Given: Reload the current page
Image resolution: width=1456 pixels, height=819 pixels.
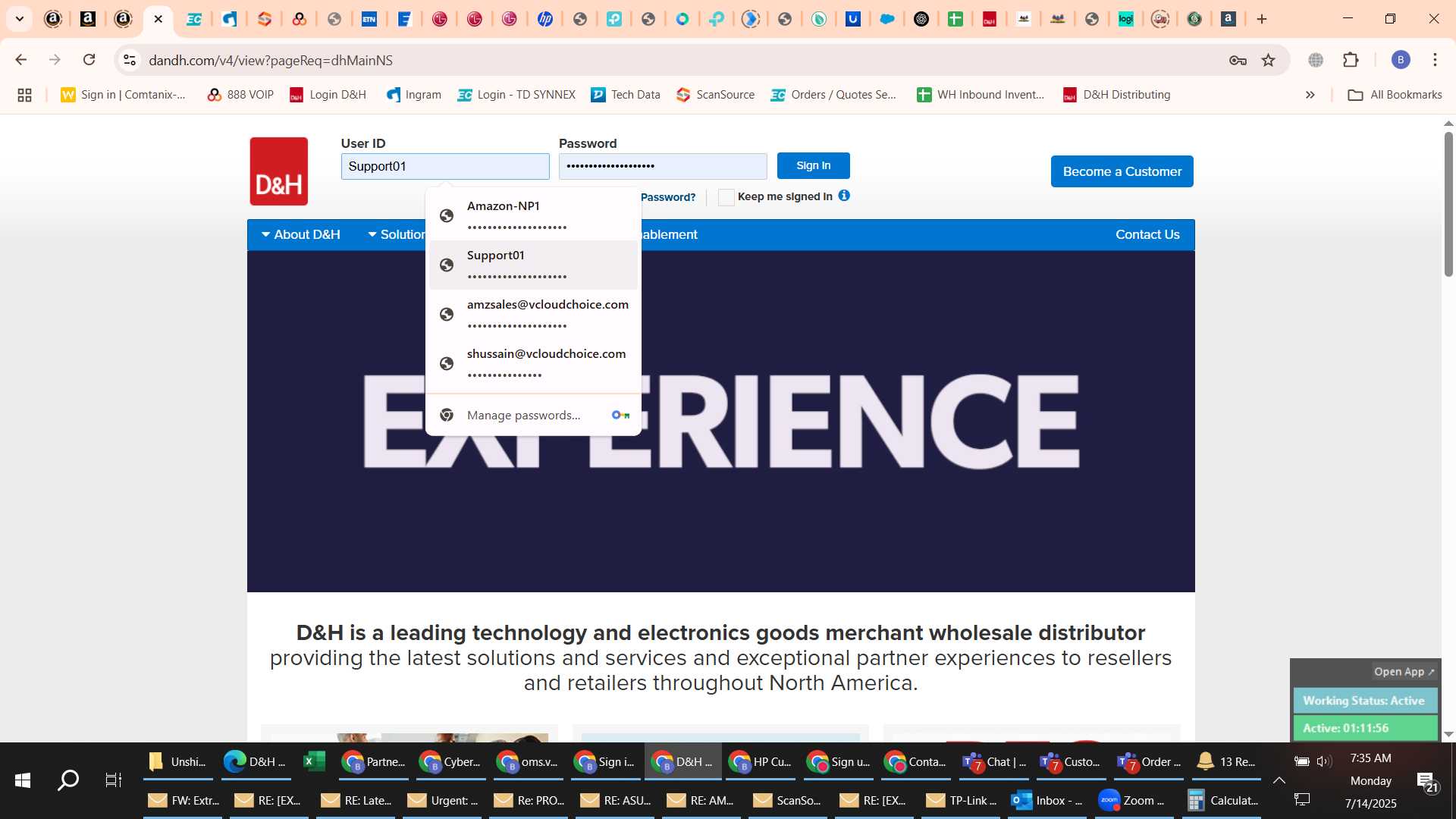Looking at the screenshot, I should [89, 60].
